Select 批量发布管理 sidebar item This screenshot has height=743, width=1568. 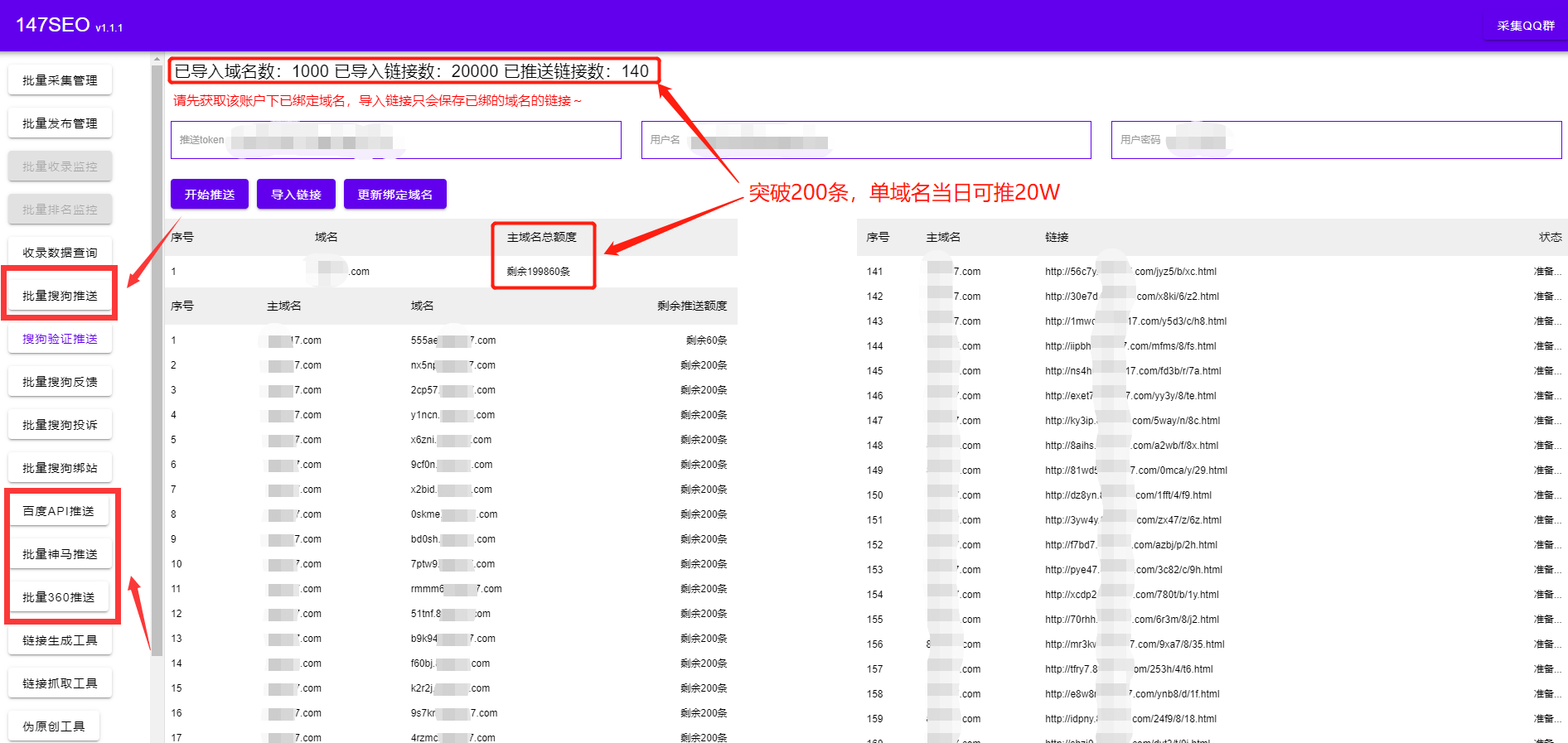click(x=60, y=123)
